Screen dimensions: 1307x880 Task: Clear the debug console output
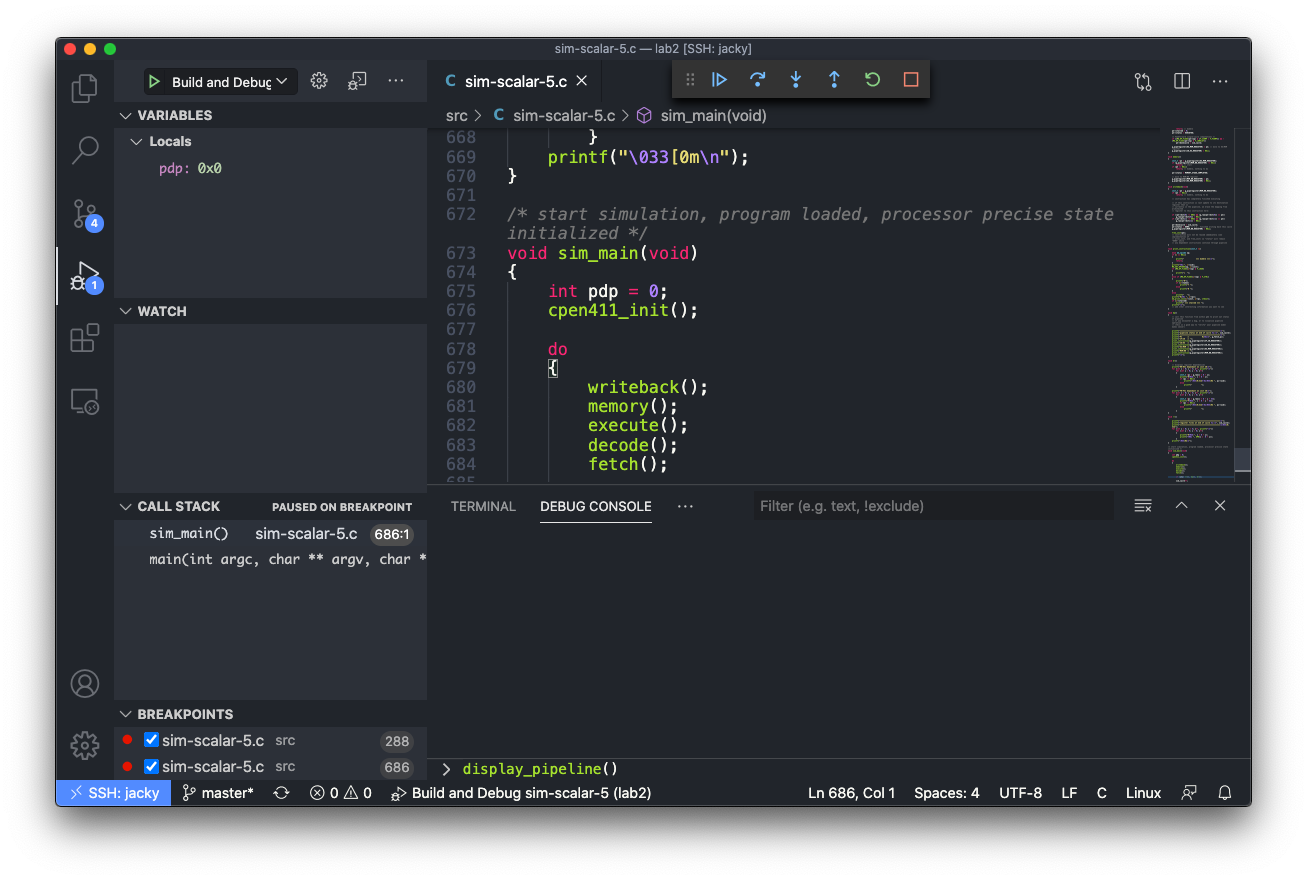tap(1143, 506)
